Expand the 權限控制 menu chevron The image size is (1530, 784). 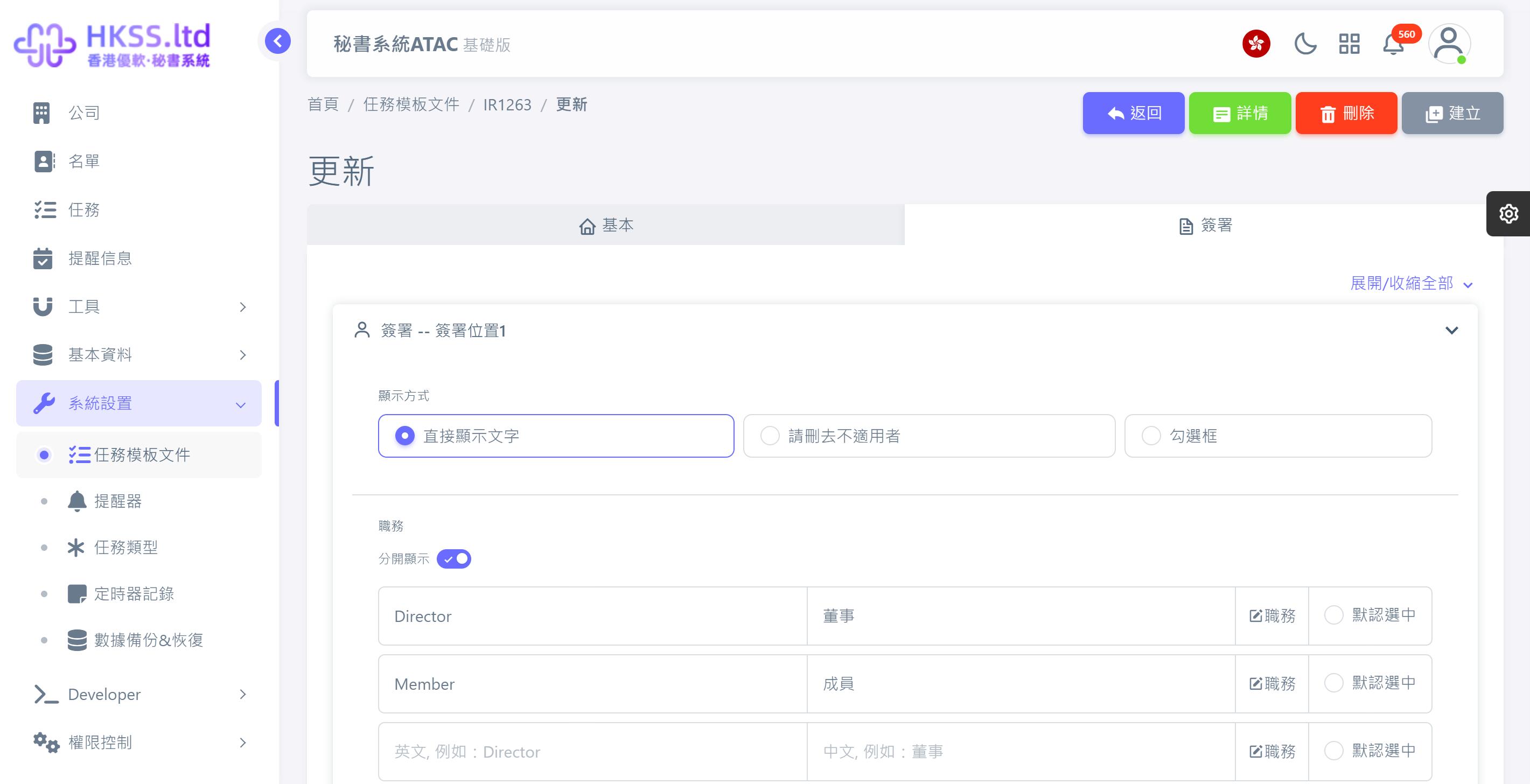(x=242, y=743)
